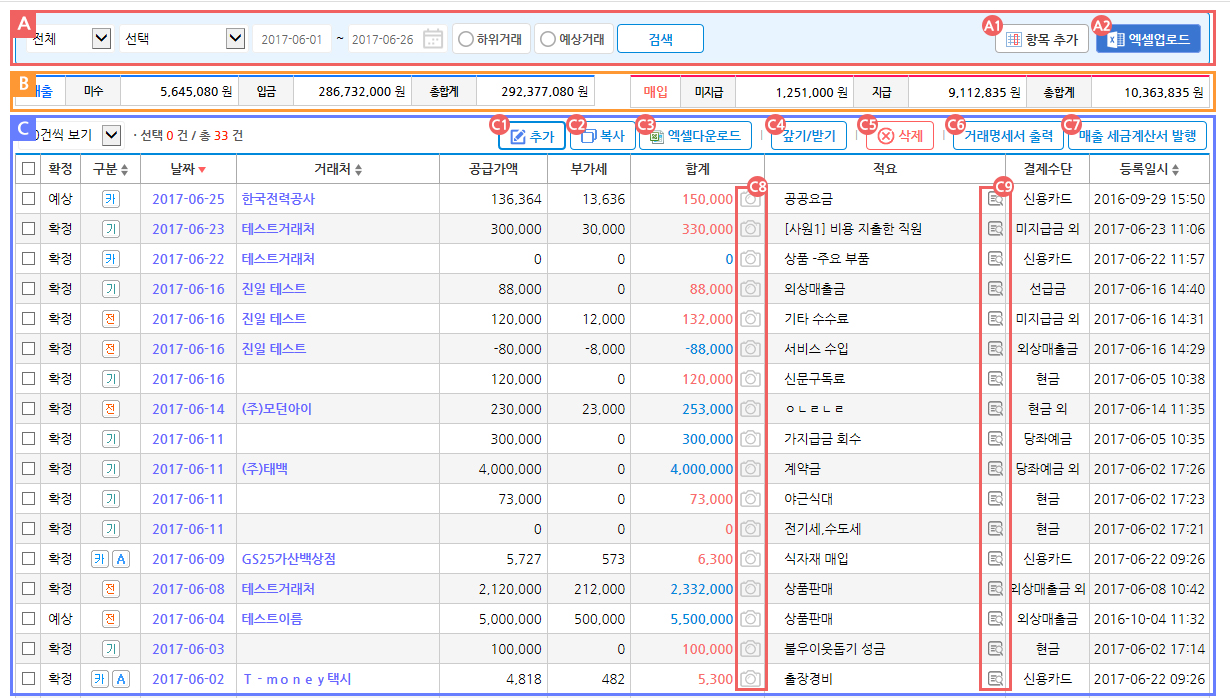Image resolution: width=1230 pixels, height=698 pixels.
Task: Sort by the 거래처 column header
Action: [x=338, y=169]
